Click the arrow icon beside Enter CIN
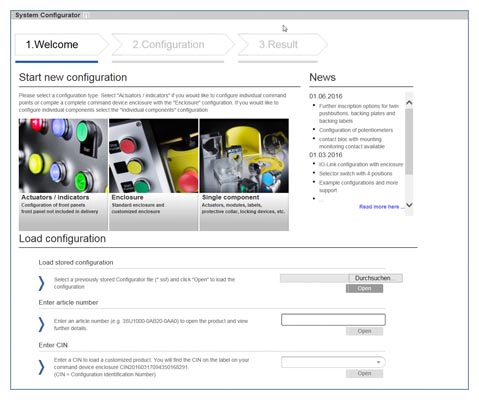 tap(41, 367)
